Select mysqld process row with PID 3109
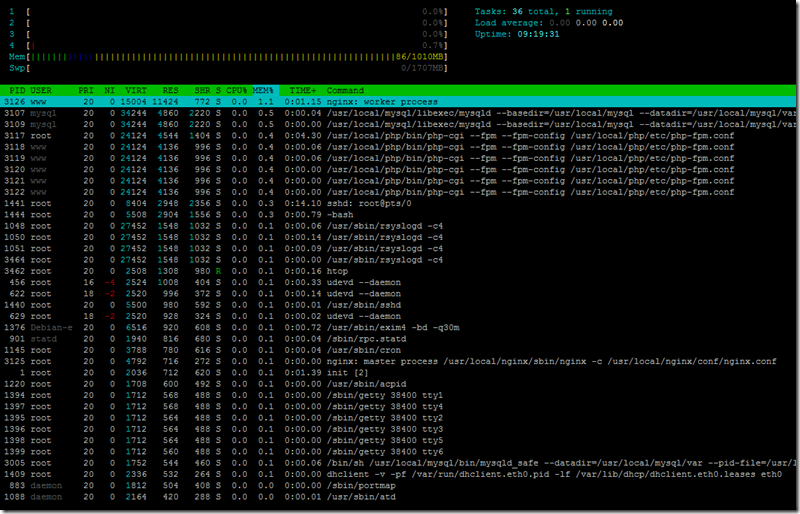Viewport: 800px width, 514px height. coord(398,125)
